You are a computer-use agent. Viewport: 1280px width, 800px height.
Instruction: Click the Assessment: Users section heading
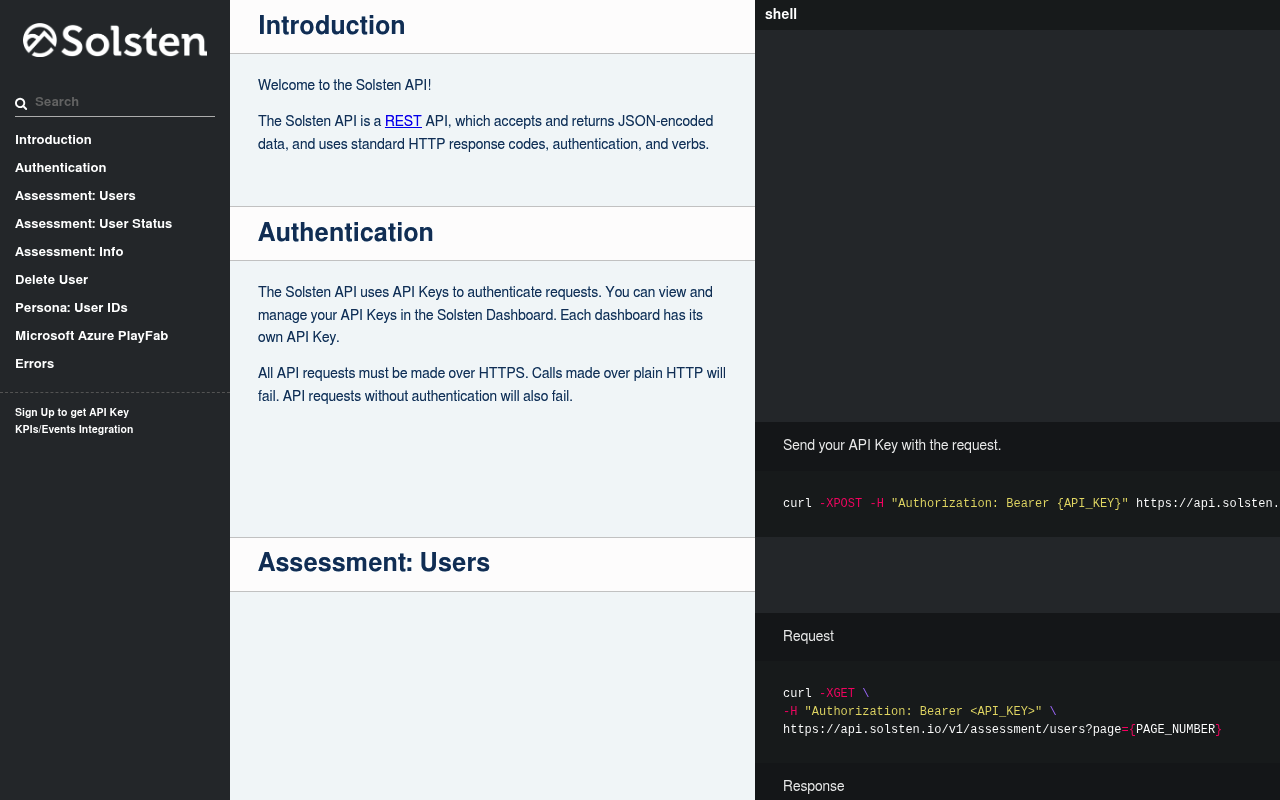(374, 562)
